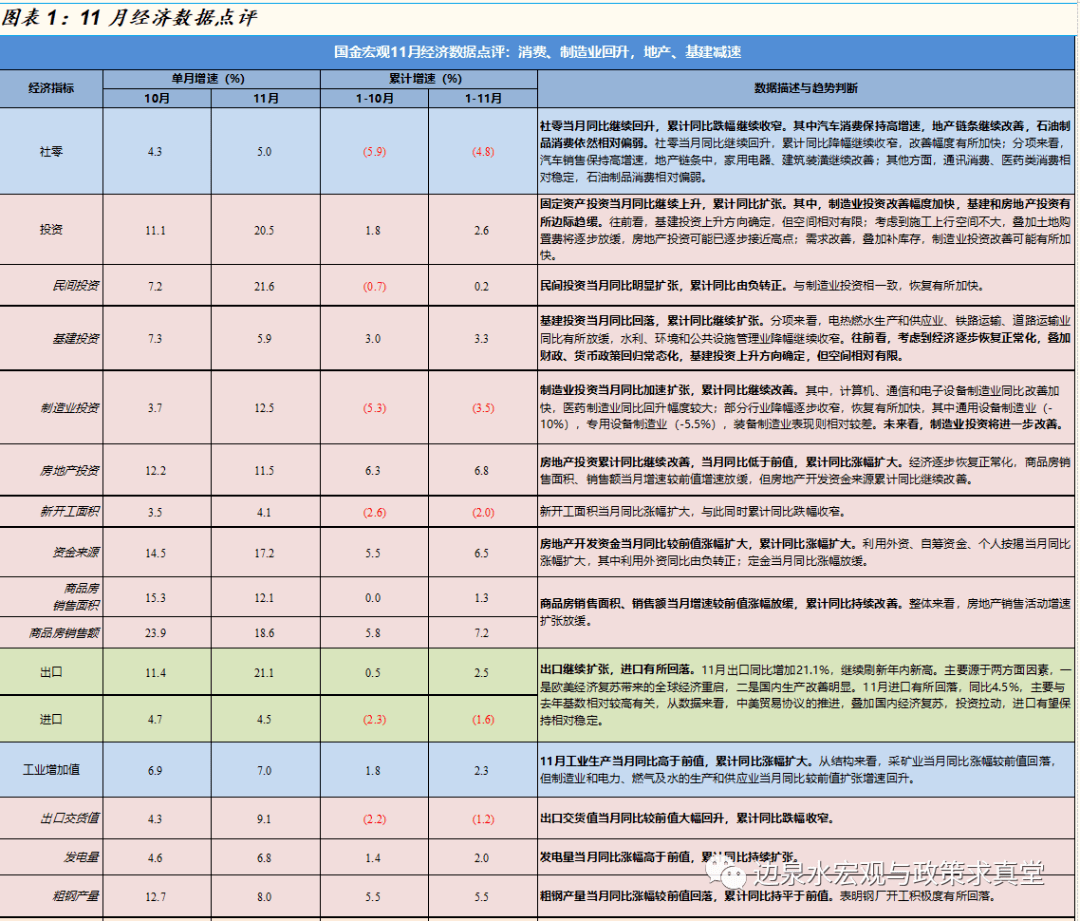Viewport: 1080px width, 921px height.
Task: Select value 9.1 in 出口交货值 row
Action: coord(264,820)
